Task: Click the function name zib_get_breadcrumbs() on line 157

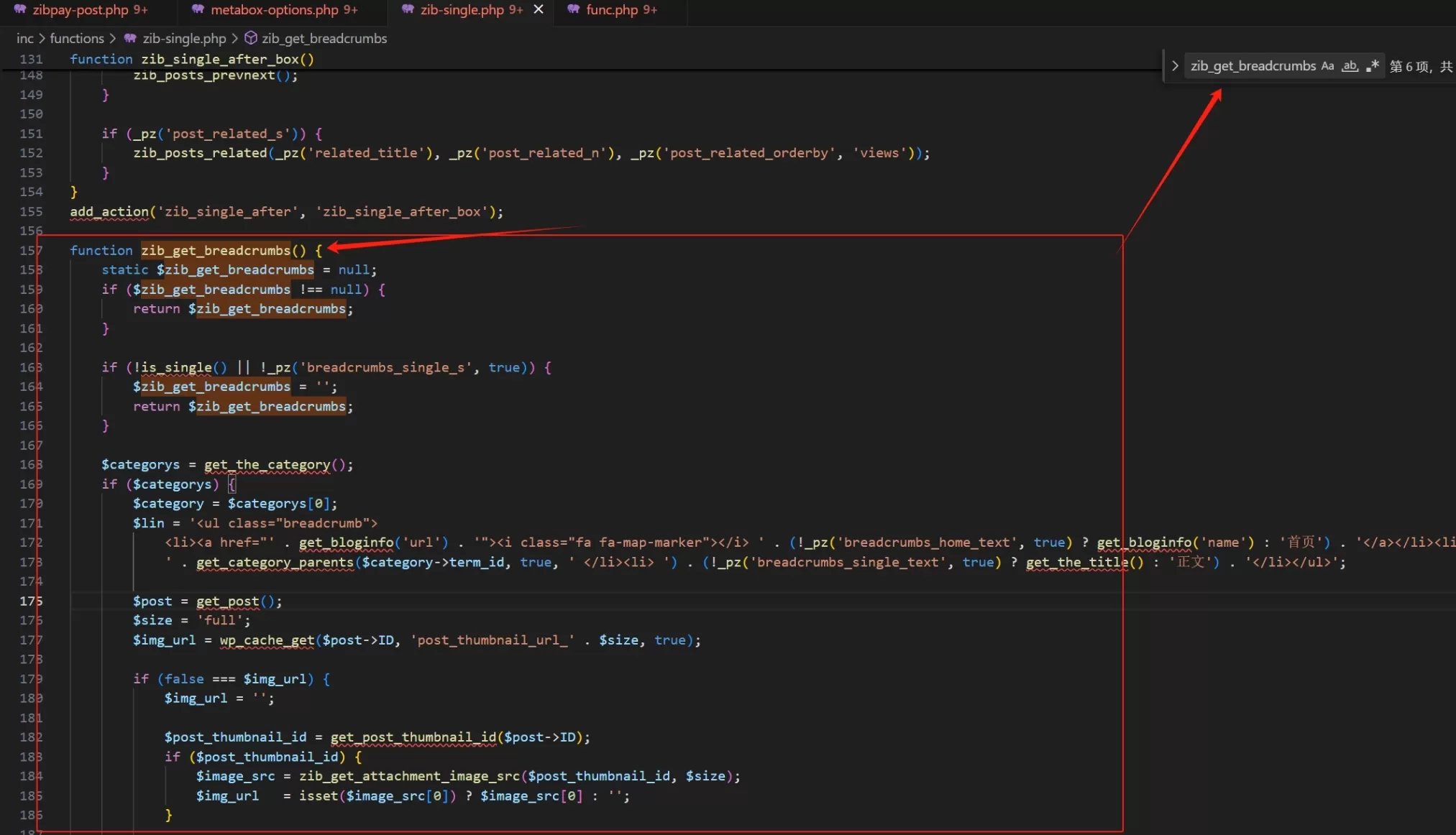Action: (223, 250)
